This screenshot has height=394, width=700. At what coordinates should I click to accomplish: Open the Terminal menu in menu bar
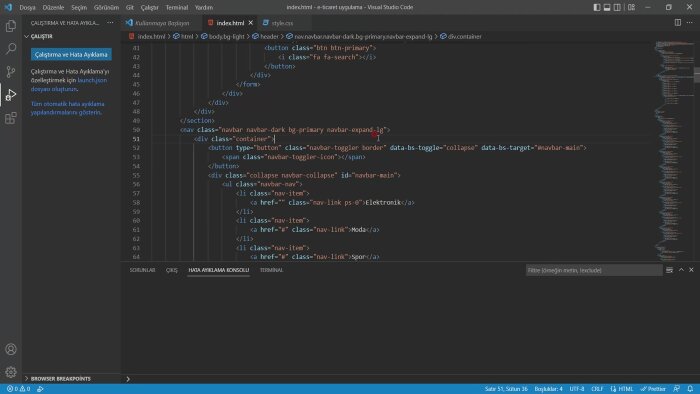click(177, 7)
